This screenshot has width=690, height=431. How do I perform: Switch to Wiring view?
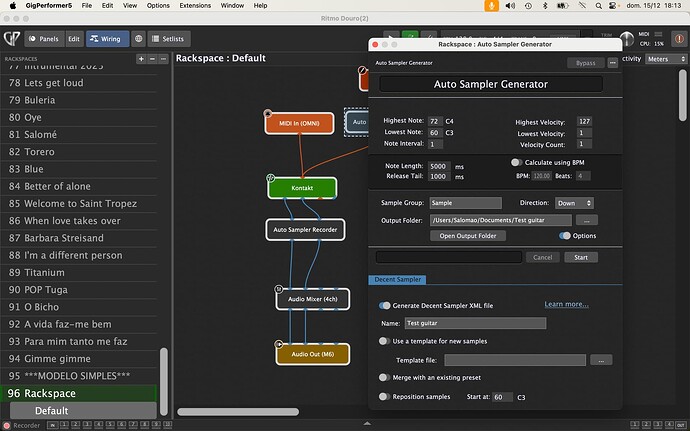click(107, 39)
